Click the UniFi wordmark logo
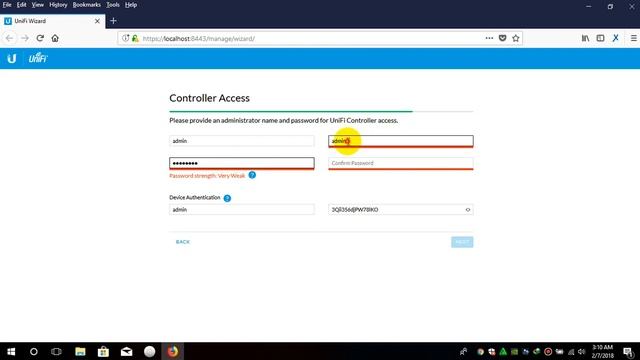The image size is (640, 360). [38, 58]
